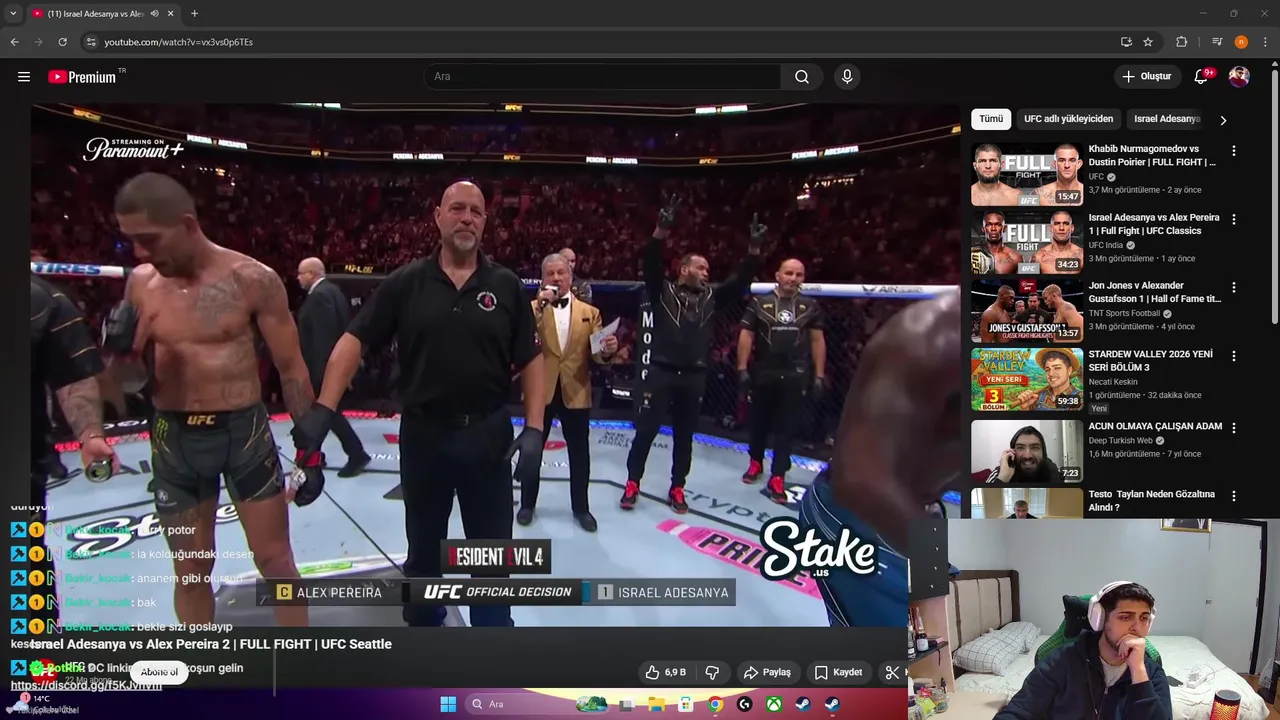This screenshot has height=720, width=1280.
Task: Open the YouTube account avatar menu
Action: tap(1239, 77)
